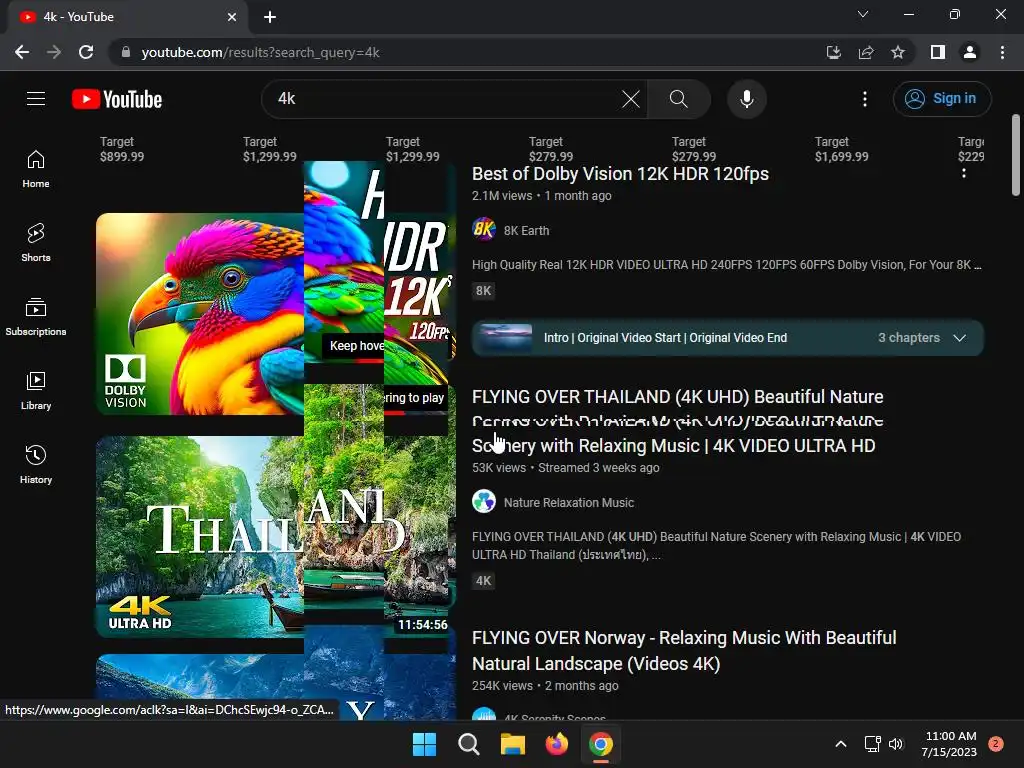Open YouTube settings three-dot menu
The image size is (1024, 768).
click(x=865, y=99)
